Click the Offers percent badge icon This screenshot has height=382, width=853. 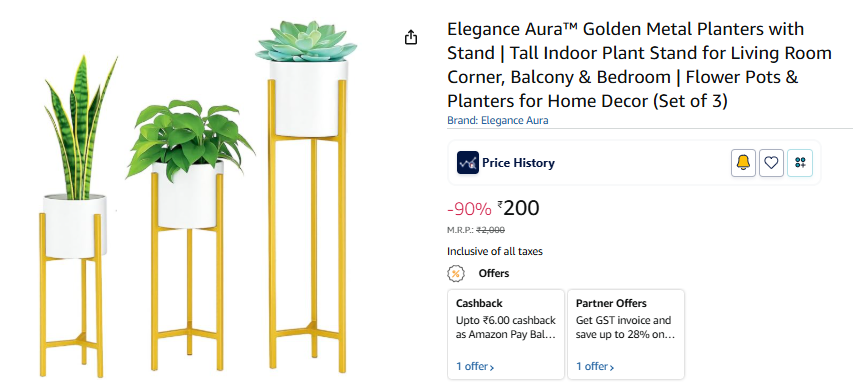coord(456,273)
